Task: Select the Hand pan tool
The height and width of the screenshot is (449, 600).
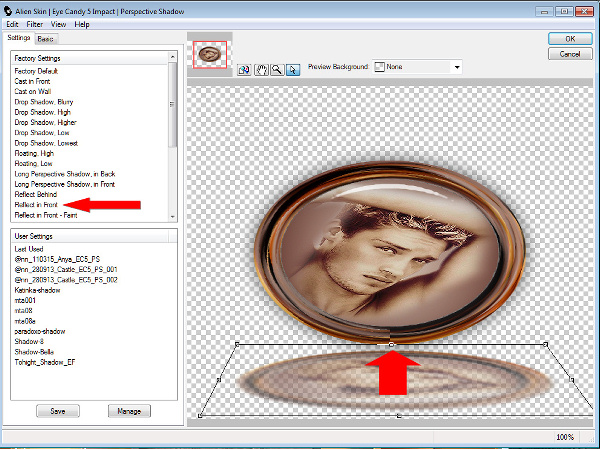Action: [x=262, y=69]
